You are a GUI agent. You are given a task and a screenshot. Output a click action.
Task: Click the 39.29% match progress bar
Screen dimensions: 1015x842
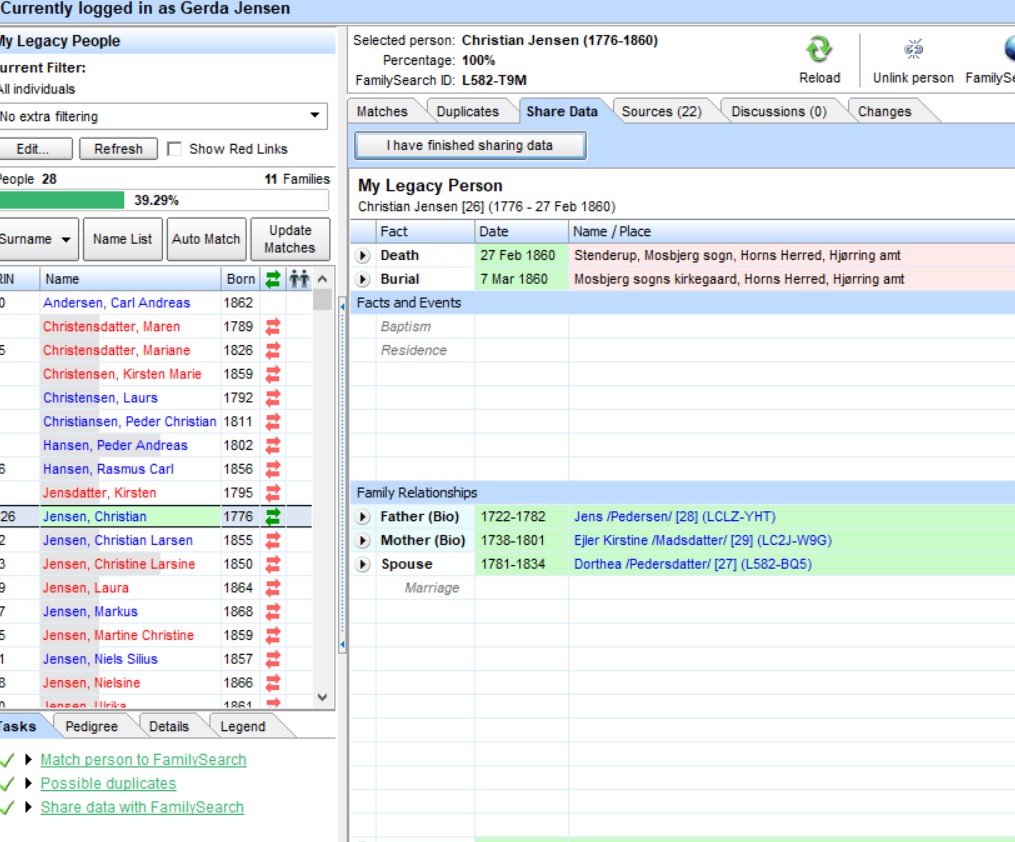tap(164, 200)
